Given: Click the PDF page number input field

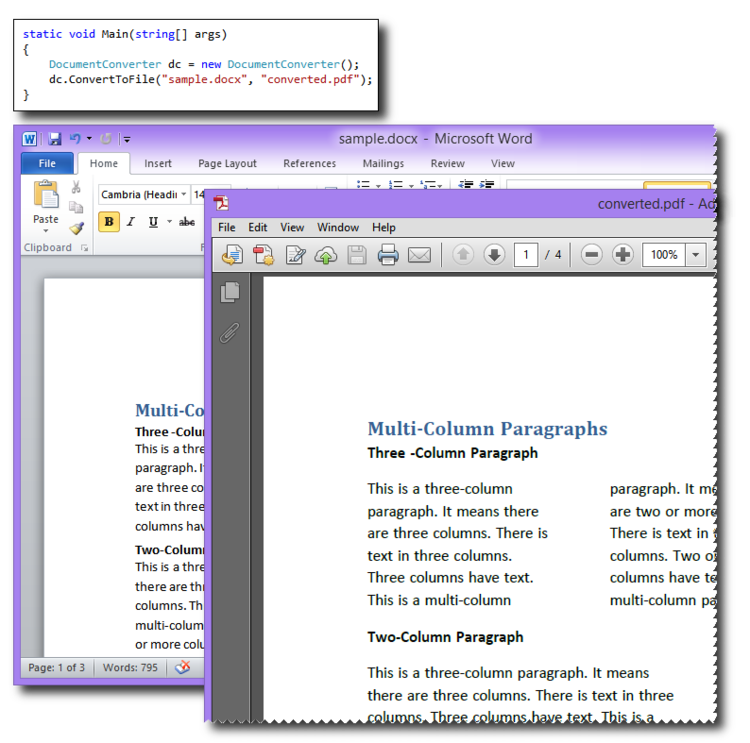Looking at the screenshot, I should click(x=526, y=255).
